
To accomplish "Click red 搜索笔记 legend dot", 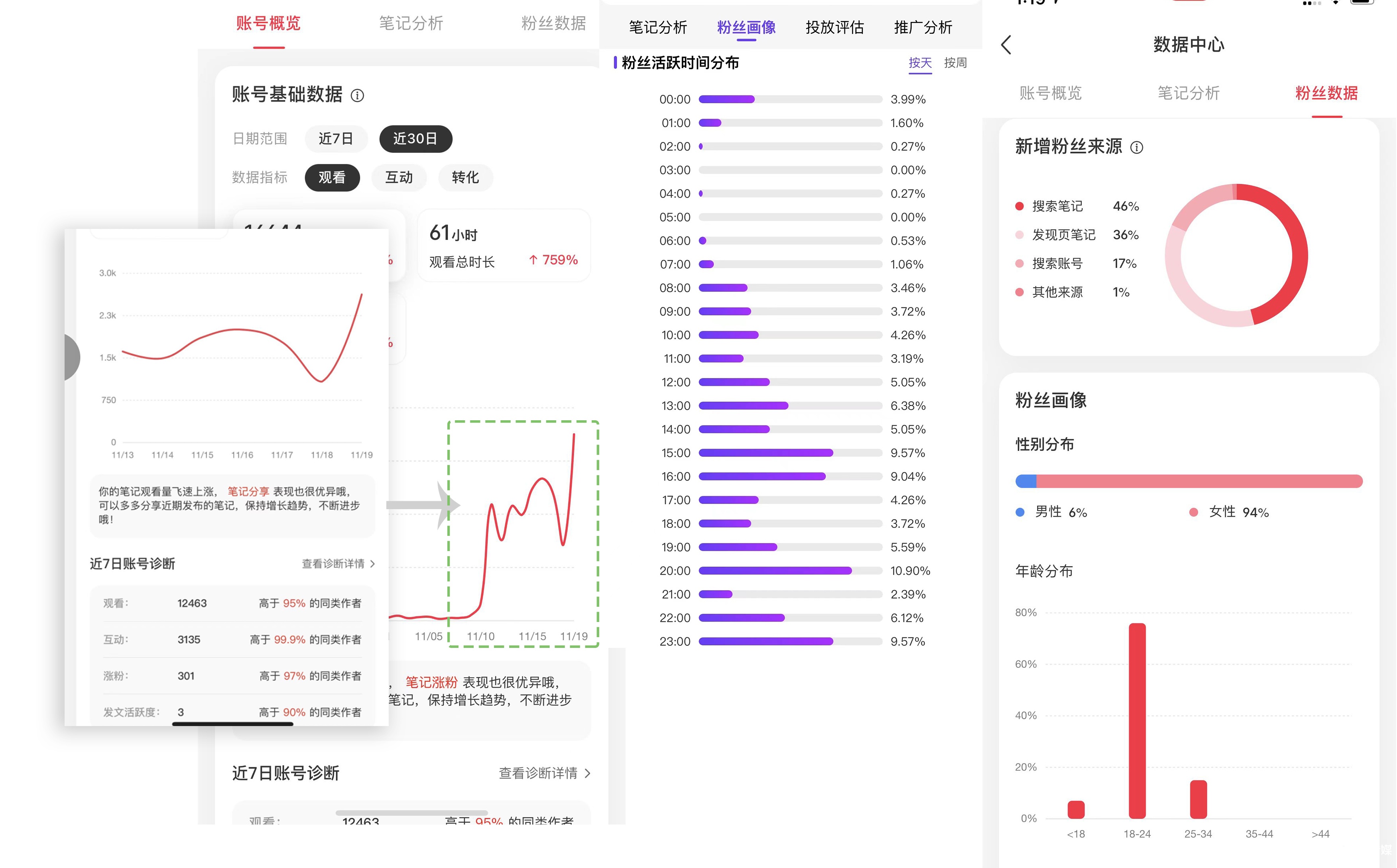I will (x=1019, y=206).
